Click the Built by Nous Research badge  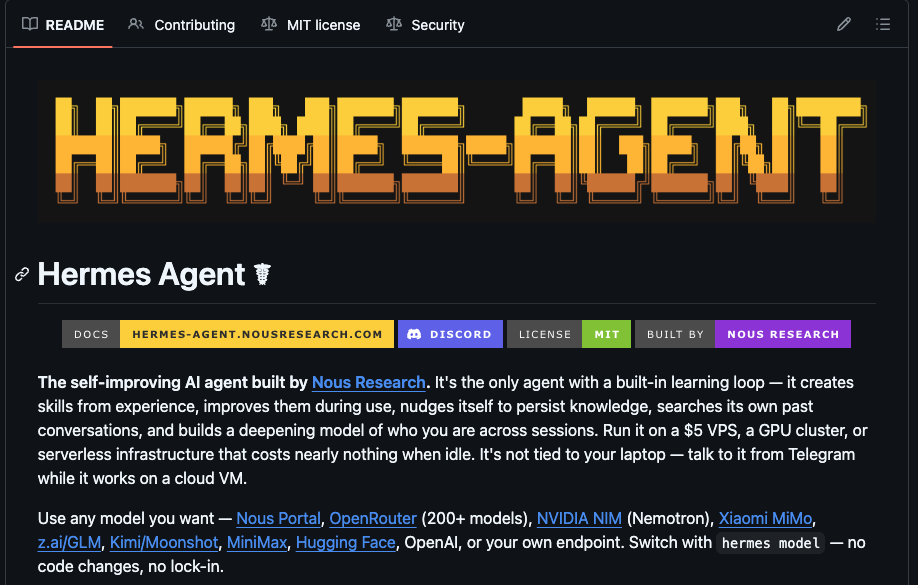click(x=743, y=334)
